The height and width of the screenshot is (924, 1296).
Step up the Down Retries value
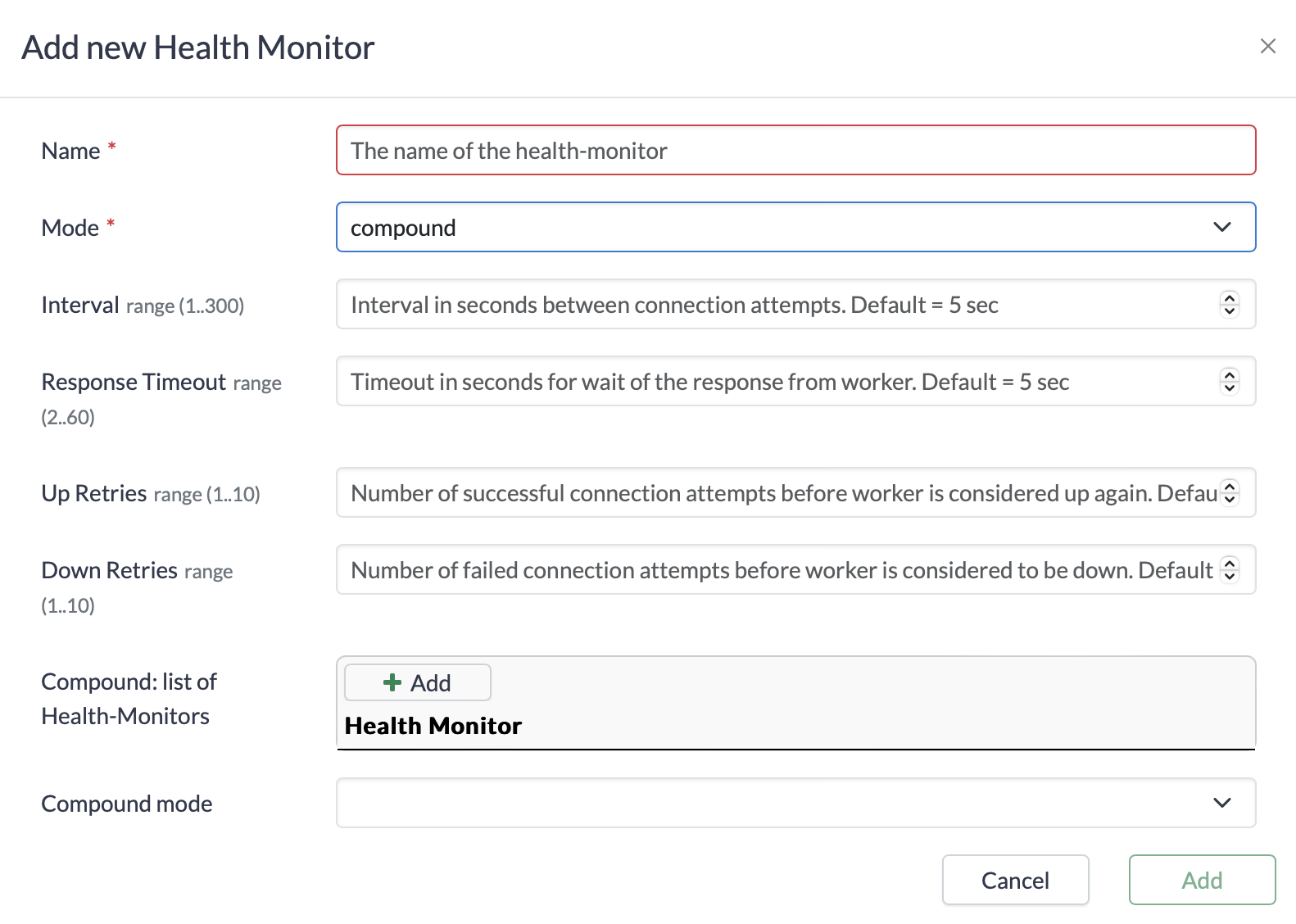coord(1229,564)
